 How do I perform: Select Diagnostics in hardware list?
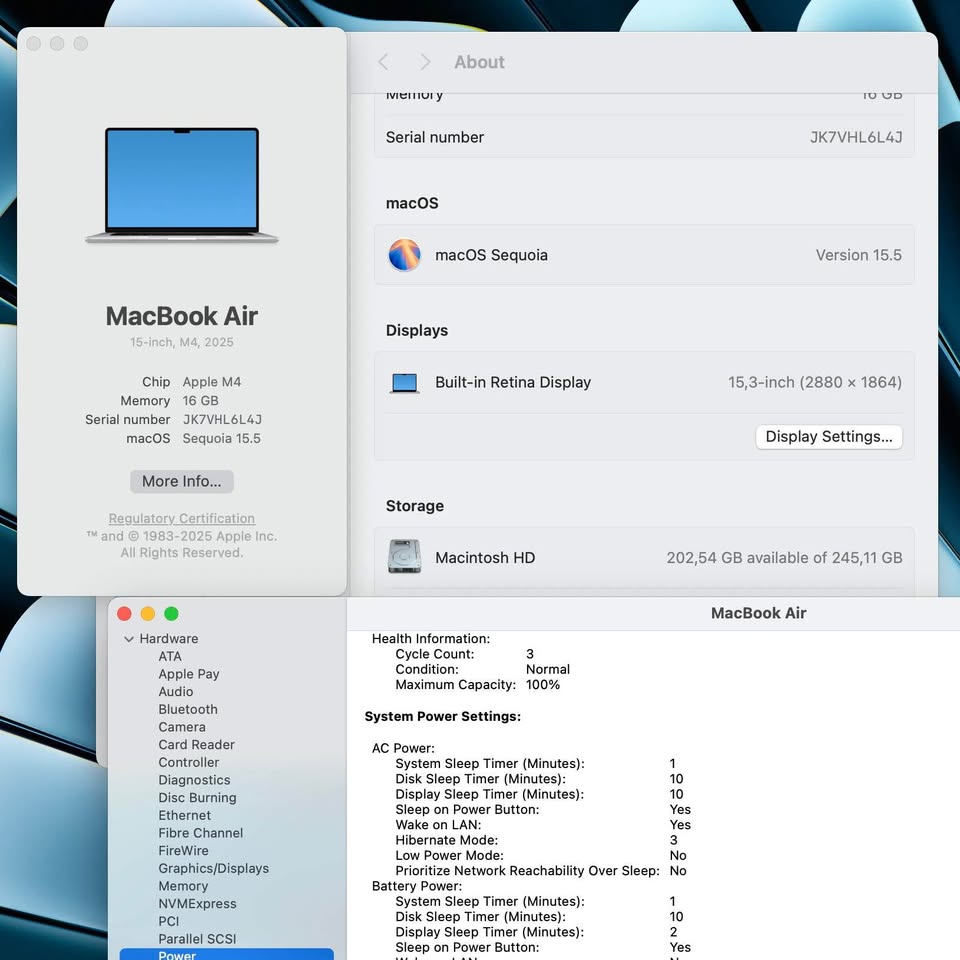click(194, 781)
